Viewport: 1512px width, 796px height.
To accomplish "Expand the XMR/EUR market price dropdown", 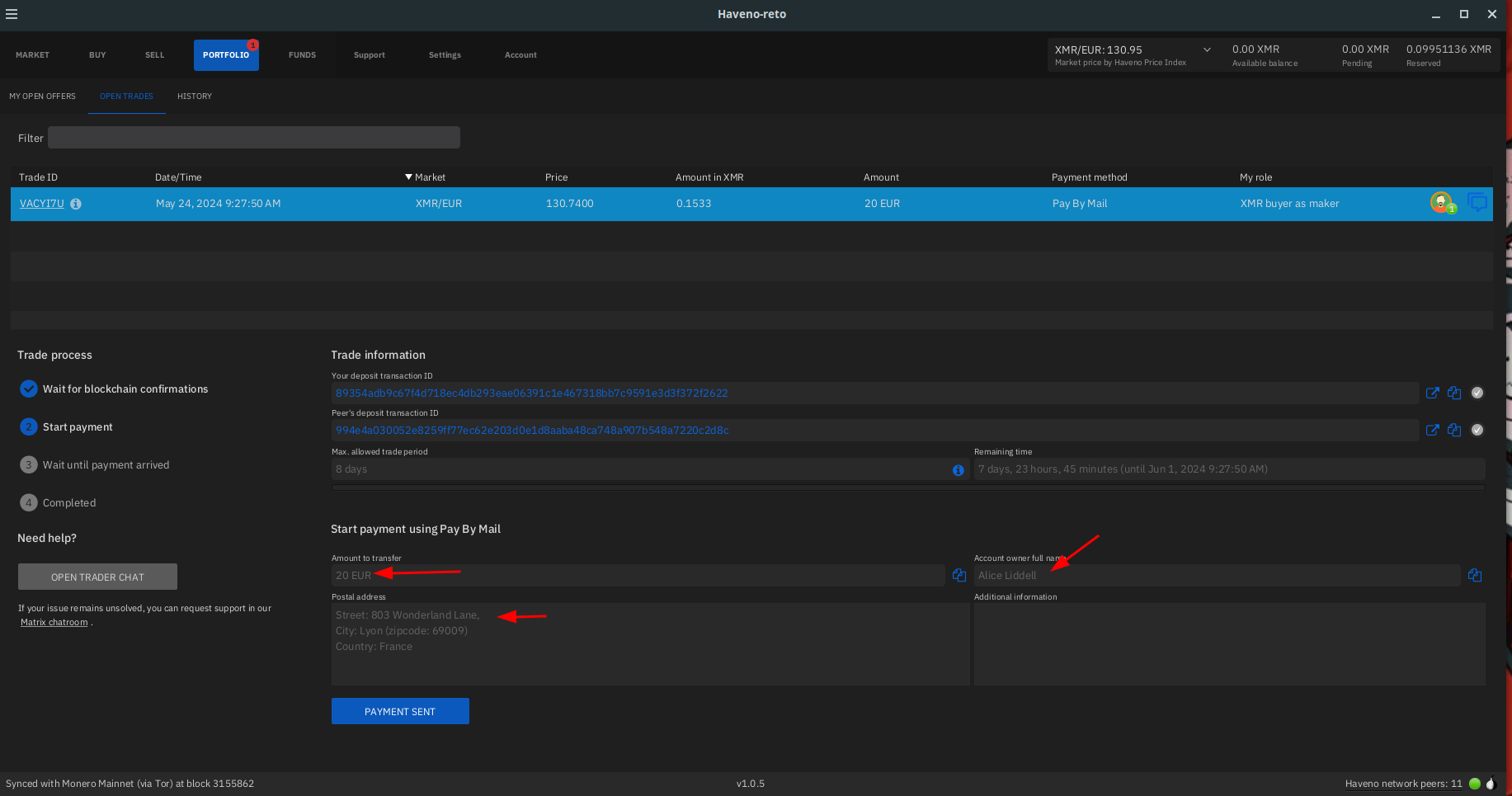I will [1207, 49].
